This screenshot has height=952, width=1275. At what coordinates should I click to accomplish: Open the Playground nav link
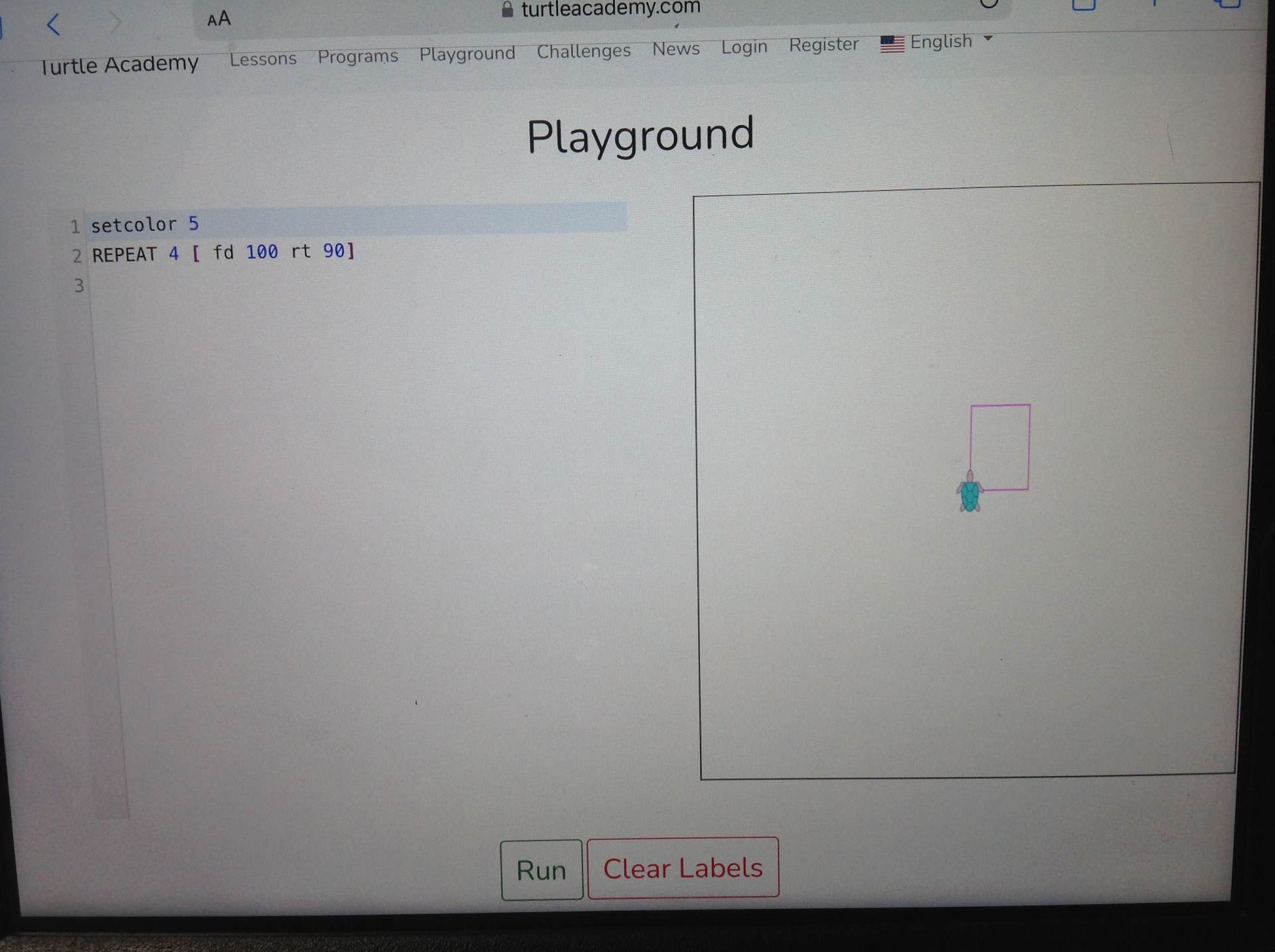coord(467,54)
